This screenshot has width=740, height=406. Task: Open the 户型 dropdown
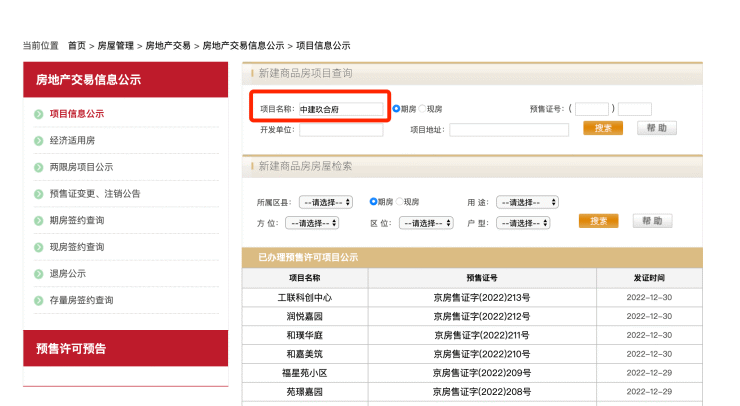coord(523,223)
